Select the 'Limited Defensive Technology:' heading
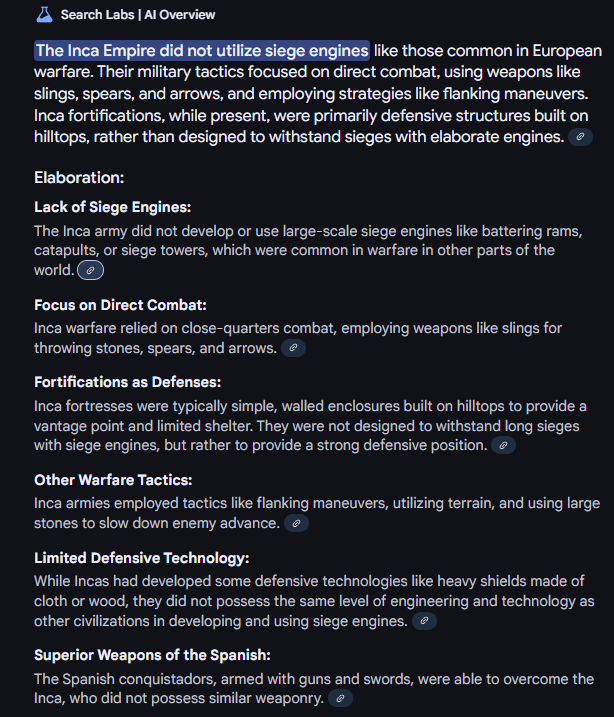This screenshot has height=717, width=614. [142, 558]
